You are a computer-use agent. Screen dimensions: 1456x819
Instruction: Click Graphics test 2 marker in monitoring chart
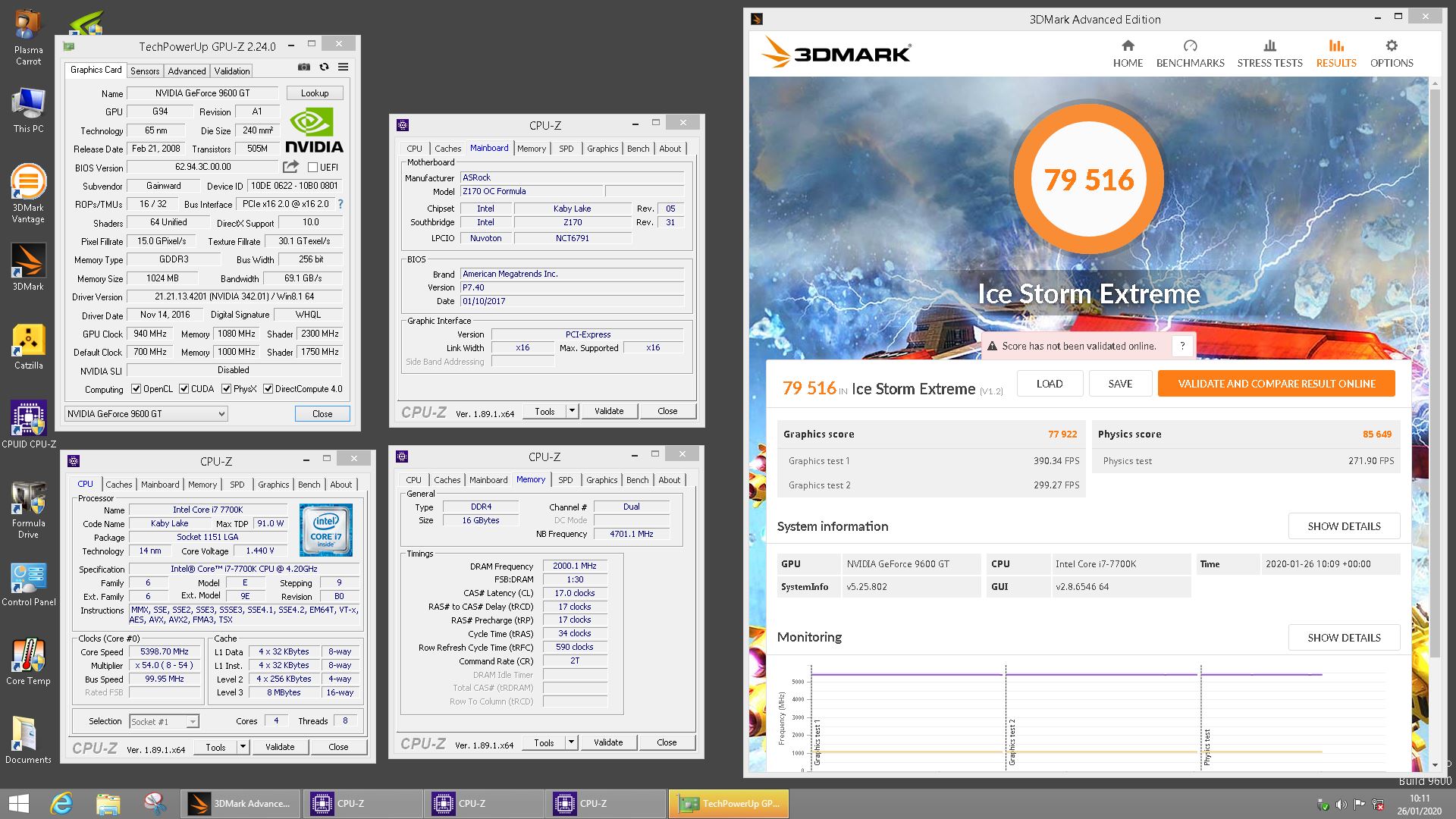pos(1012,743)
